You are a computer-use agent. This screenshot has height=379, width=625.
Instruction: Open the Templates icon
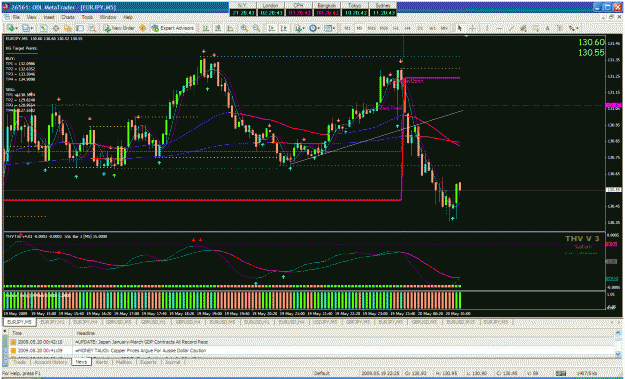point(328,28)
